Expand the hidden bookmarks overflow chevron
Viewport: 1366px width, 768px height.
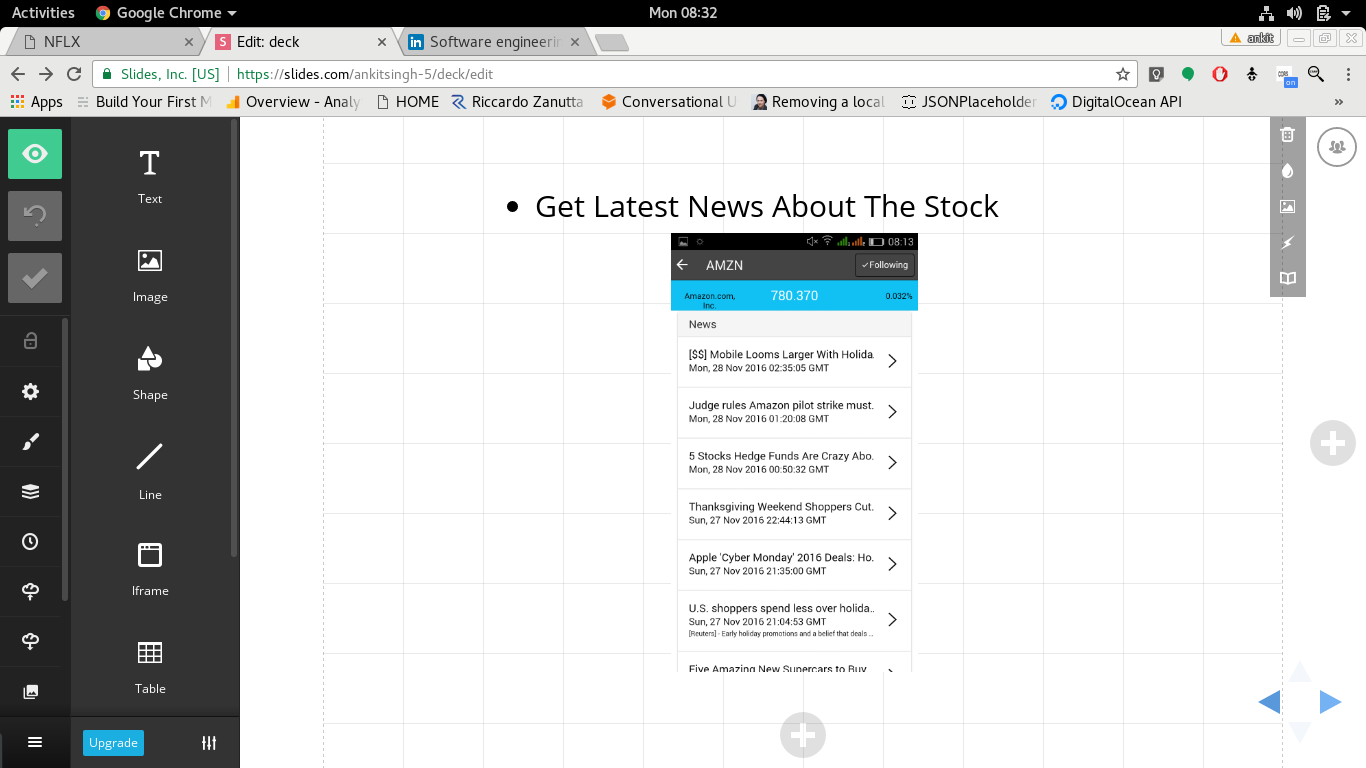point(1339,102)
